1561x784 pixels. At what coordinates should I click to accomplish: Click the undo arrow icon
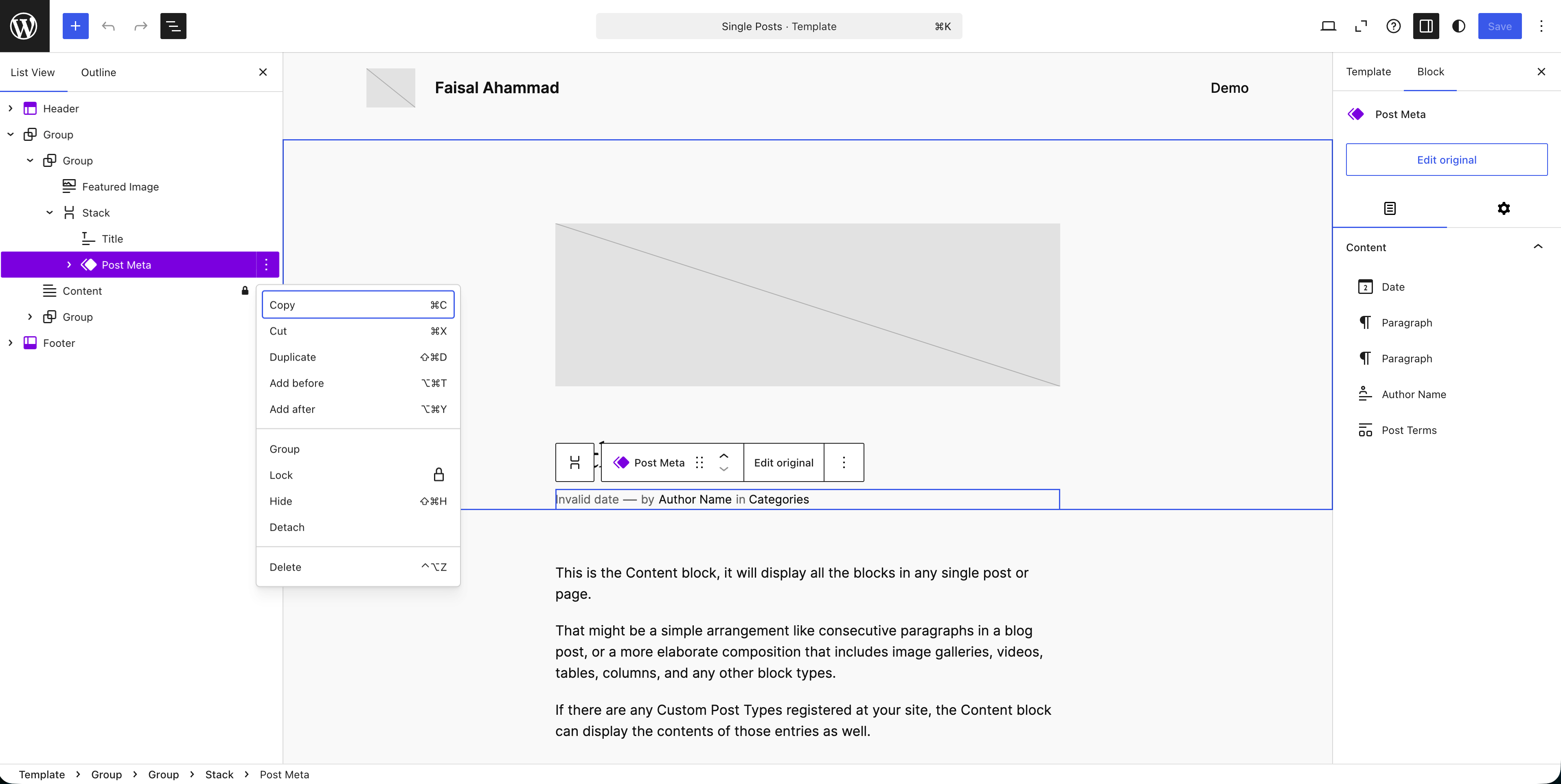(108, 26)
